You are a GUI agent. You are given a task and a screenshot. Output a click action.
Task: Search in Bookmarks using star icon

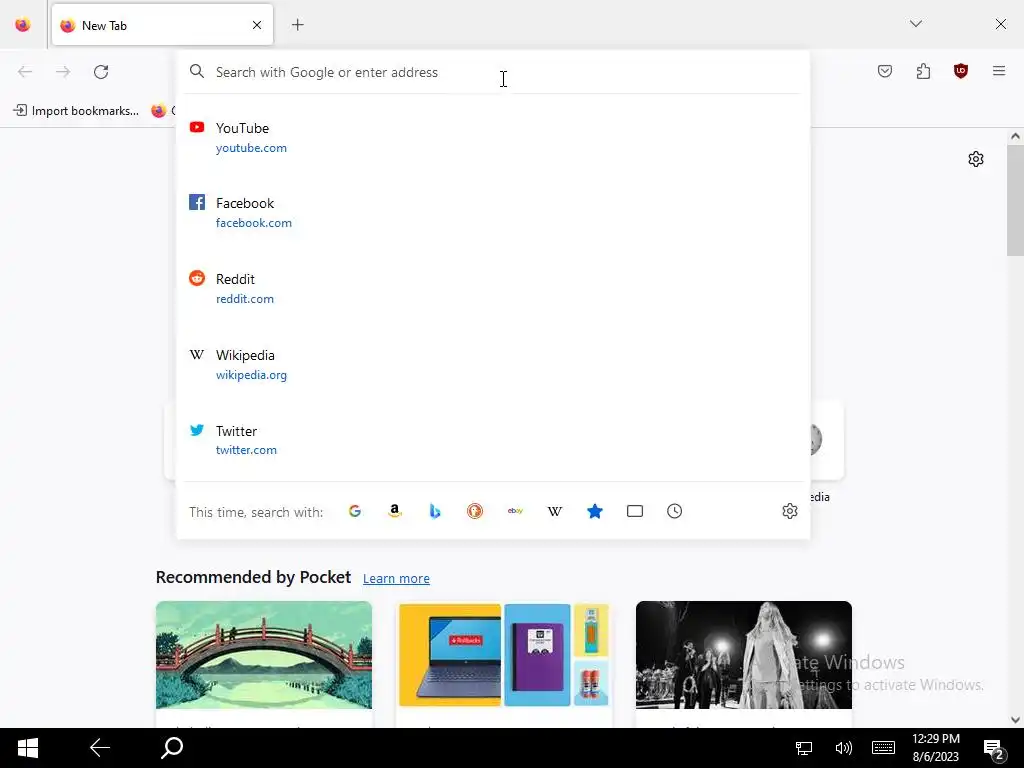[595, 511]
